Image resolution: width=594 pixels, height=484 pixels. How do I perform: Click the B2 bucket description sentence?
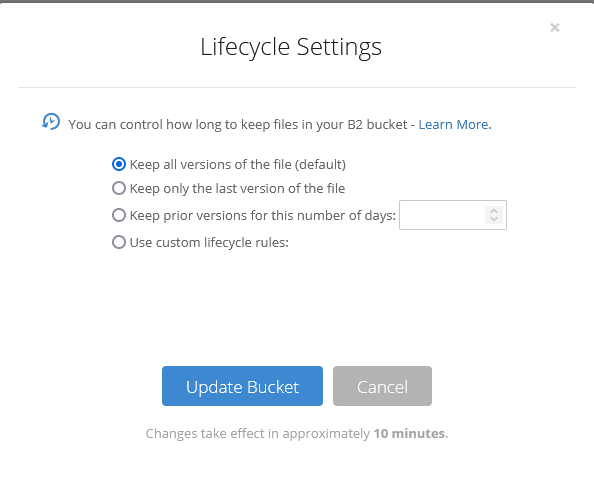pyautogui.click(x=238, y=124)
